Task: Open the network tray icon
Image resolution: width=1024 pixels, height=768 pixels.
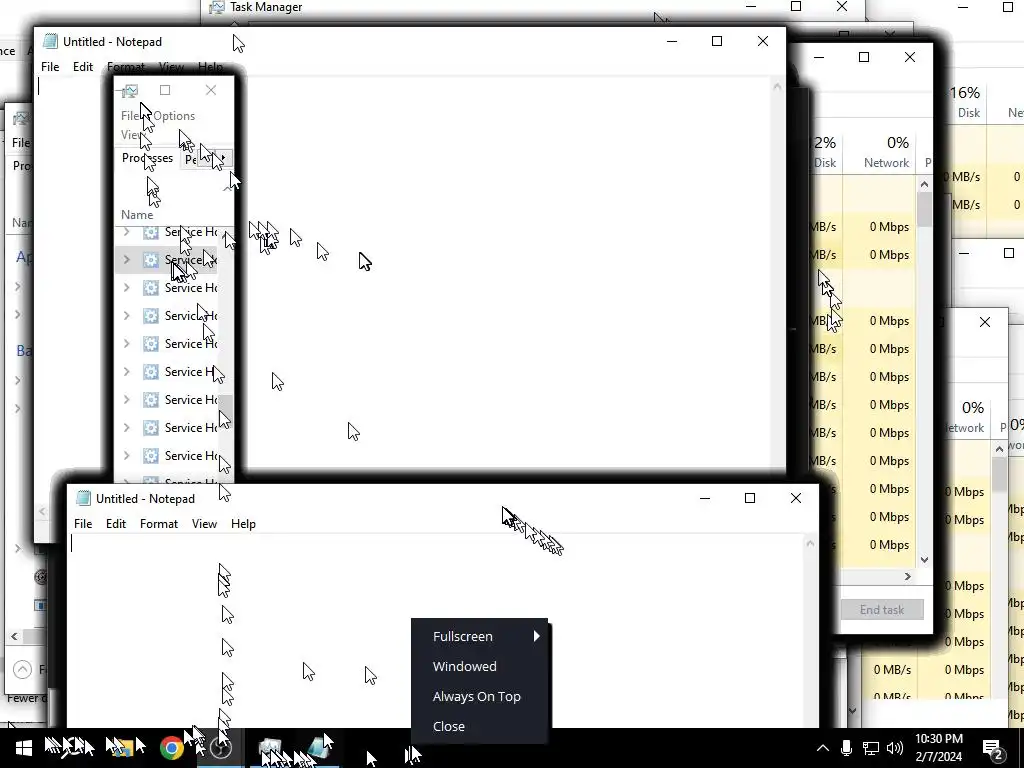Action: click(x=871, y=748)
